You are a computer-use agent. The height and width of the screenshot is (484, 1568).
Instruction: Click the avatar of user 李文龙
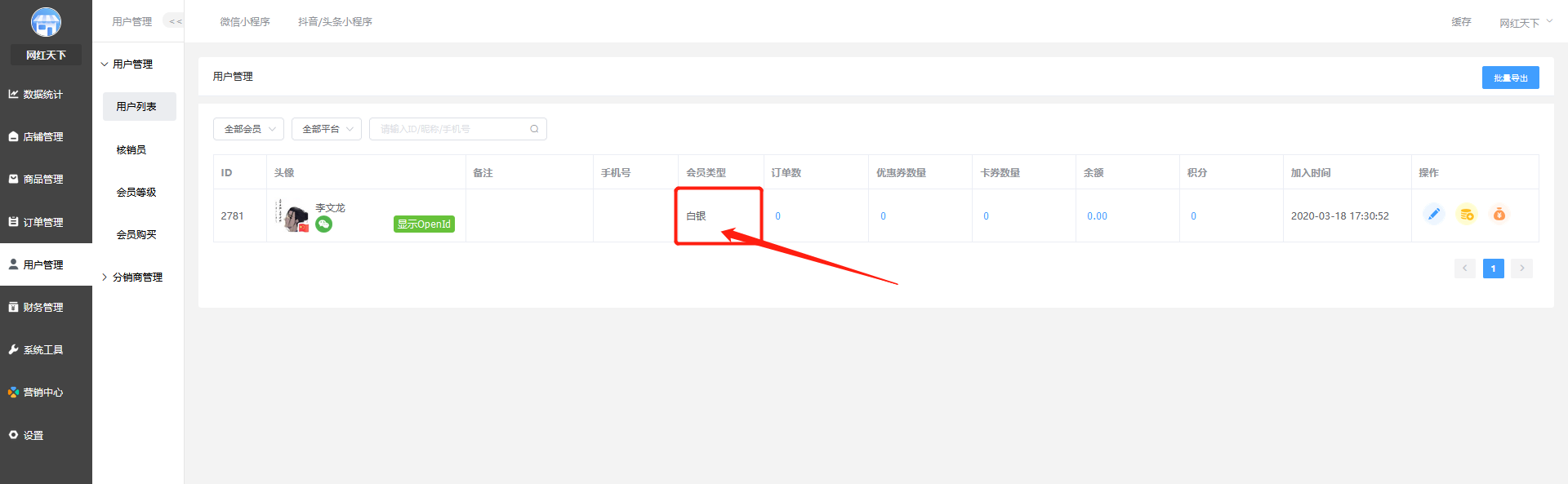click(292, 215)
